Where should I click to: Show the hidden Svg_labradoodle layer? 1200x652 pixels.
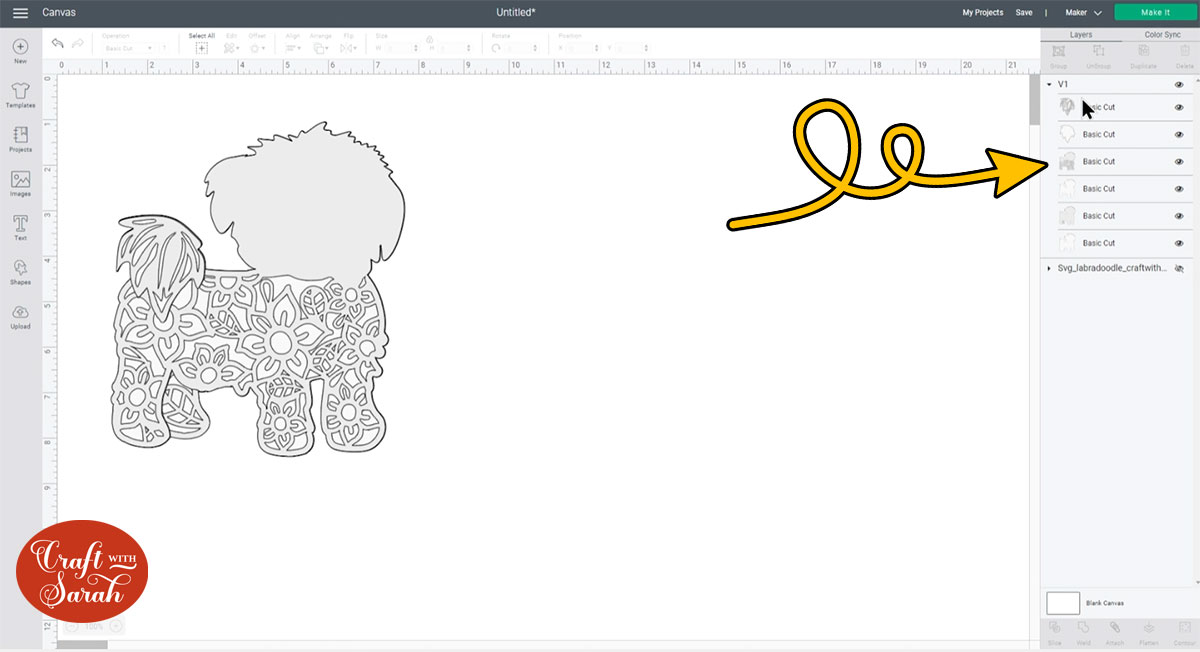click(x=1179, y=269)
